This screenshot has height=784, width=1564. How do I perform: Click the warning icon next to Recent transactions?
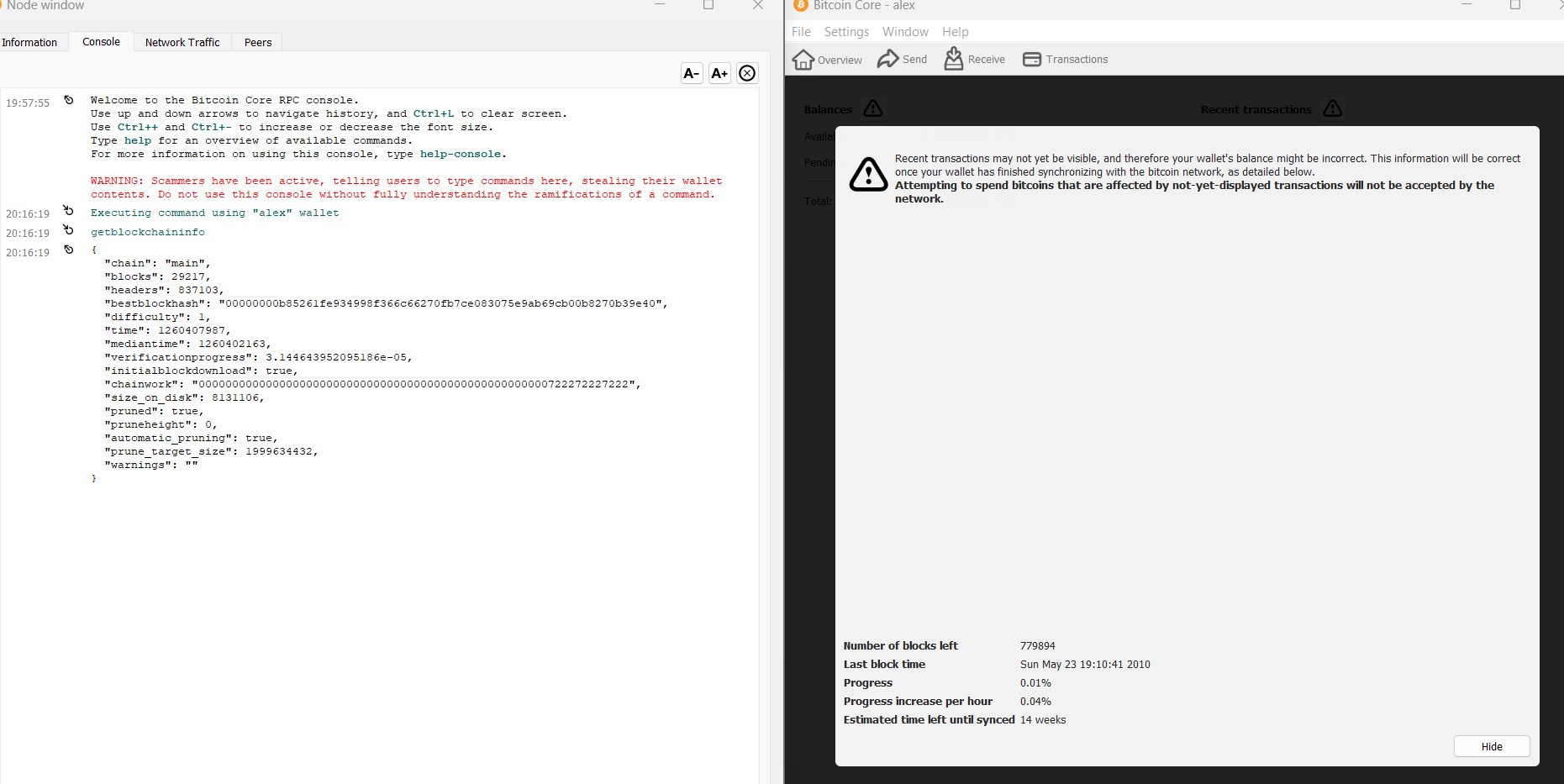tap(1333, 108)
